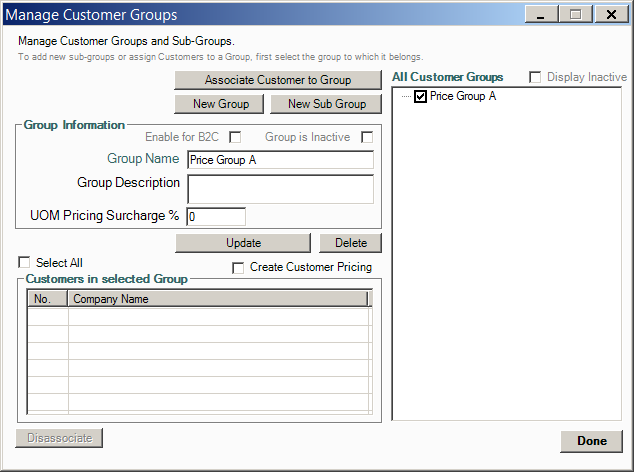Maximize the Manage Customer Groups window
This screenshot has width=634, height=472.
[575, 15]
